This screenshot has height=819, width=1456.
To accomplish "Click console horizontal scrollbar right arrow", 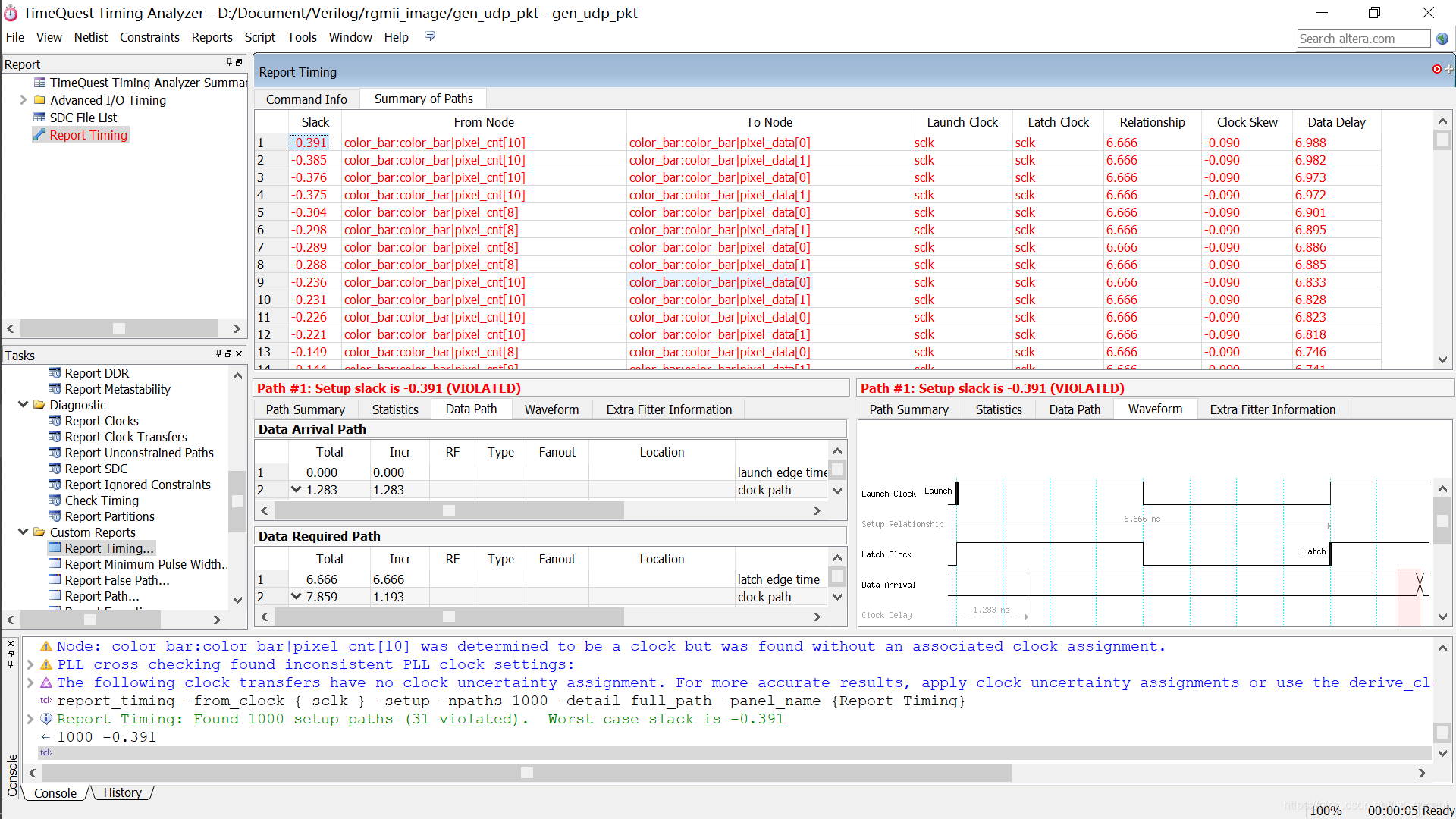I will [1422, 773].
